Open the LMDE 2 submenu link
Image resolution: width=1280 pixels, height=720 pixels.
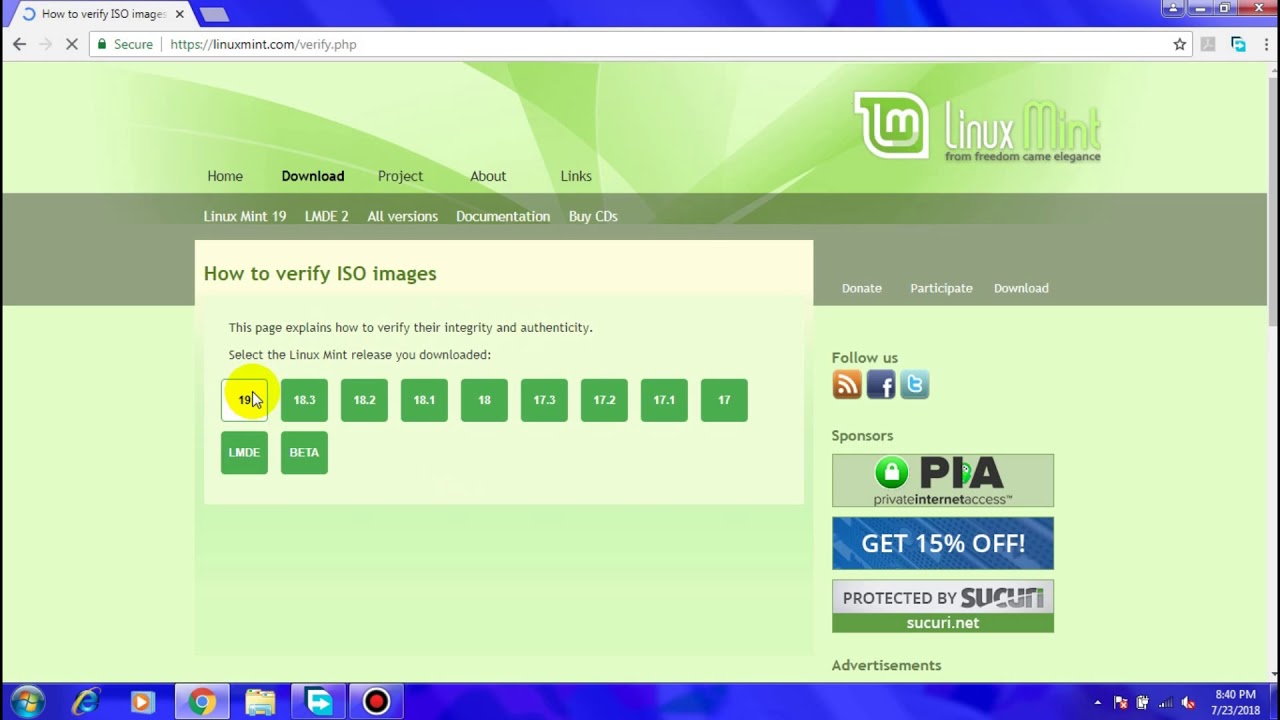click(x=327, y=216)
